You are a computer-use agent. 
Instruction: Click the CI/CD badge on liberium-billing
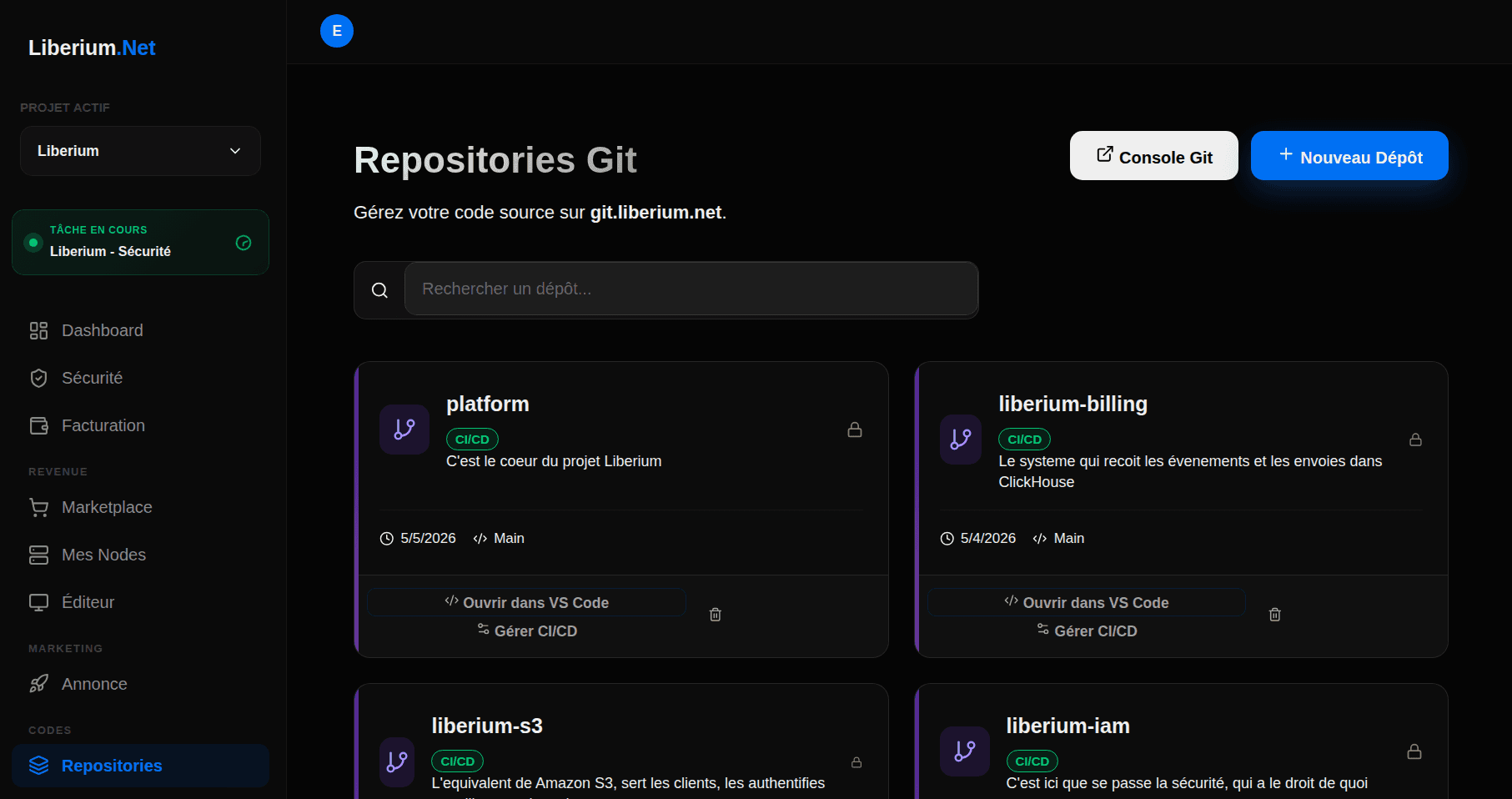coord(1025,440)
